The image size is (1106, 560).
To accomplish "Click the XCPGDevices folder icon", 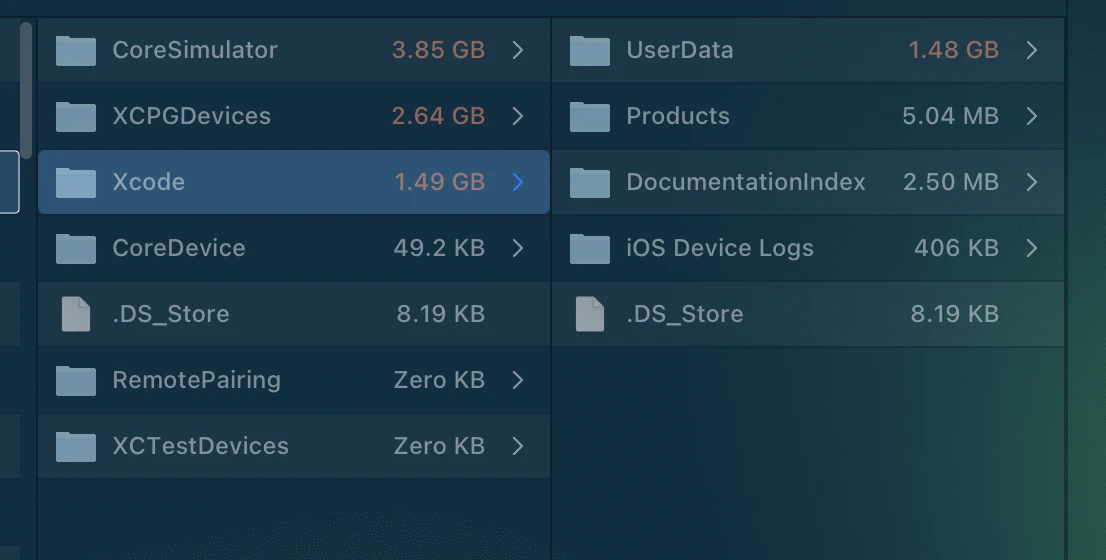I will point(75,116).
